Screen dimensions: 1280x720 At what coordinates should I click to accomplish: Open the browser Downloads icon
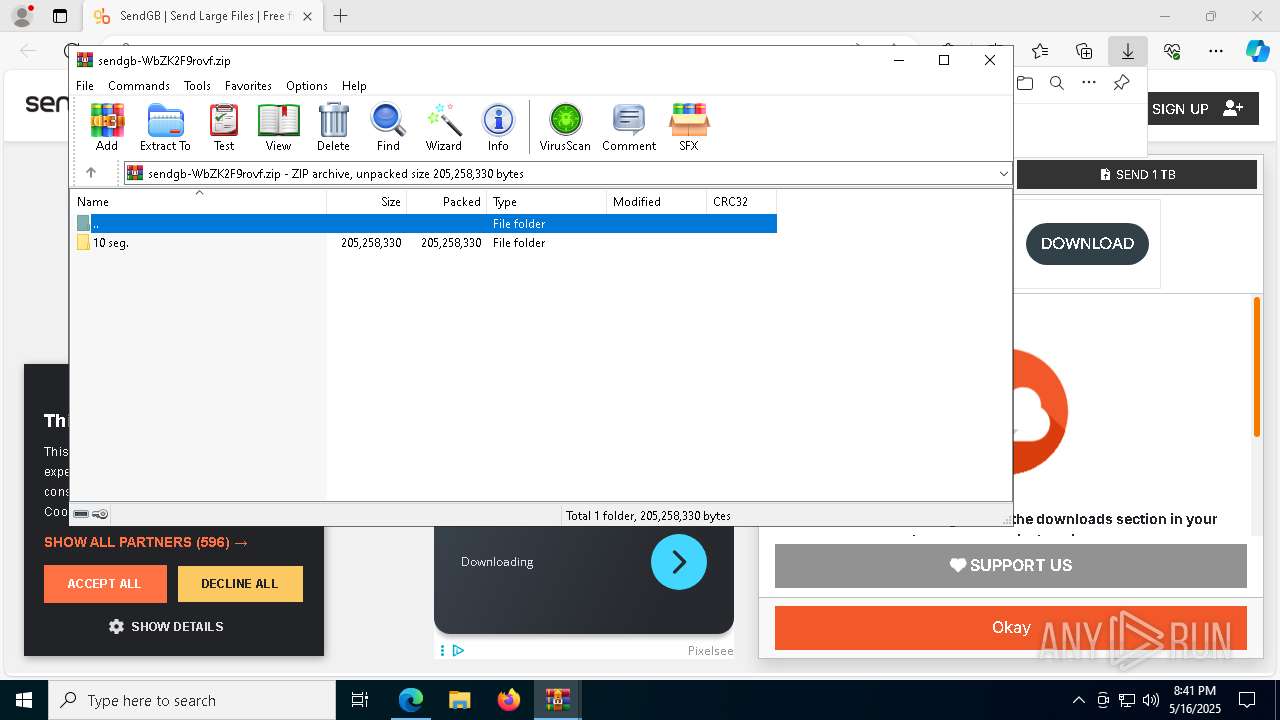click(x=1128, y=51)
